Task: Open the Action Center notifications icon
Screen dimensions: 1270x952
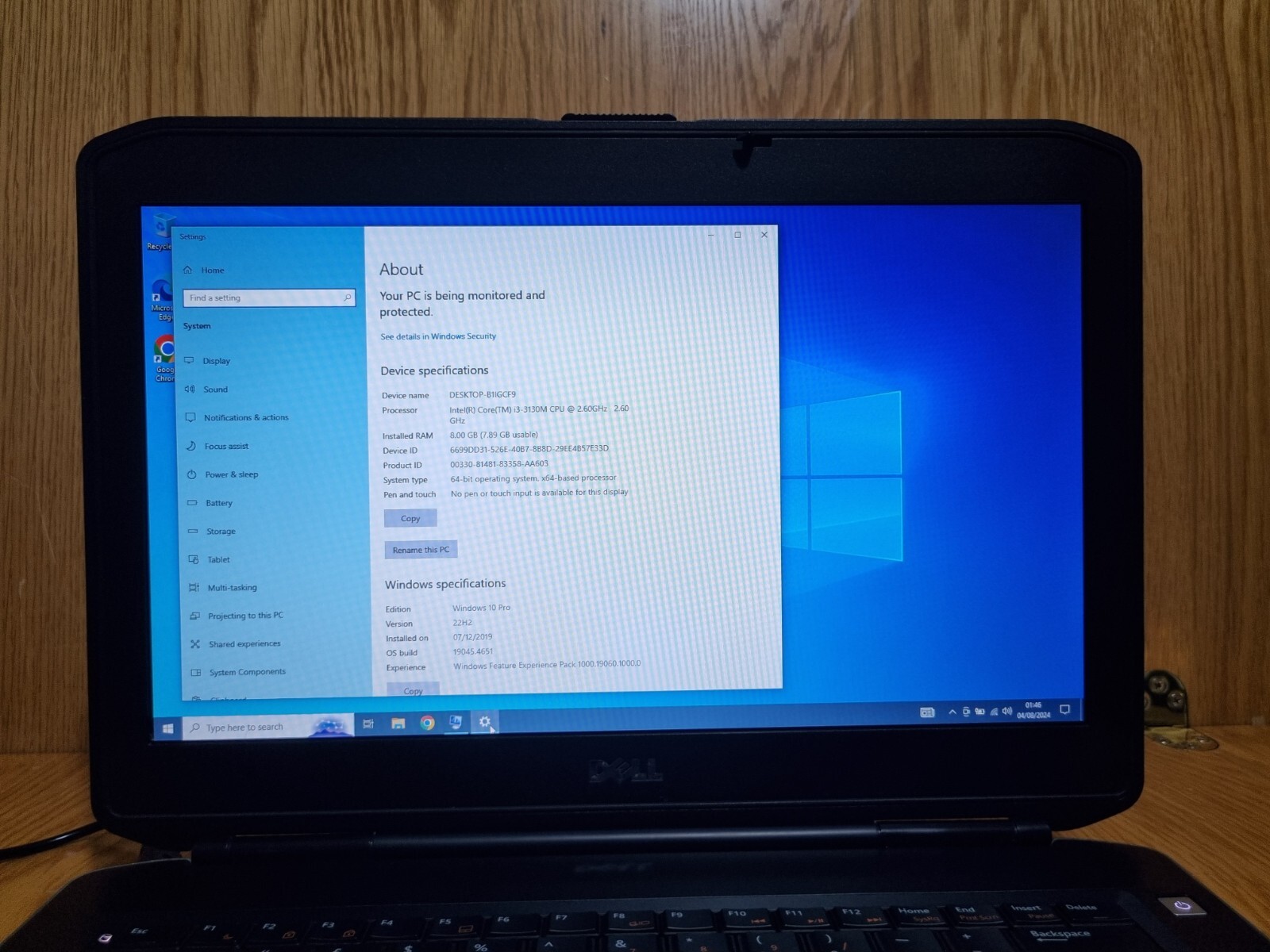Action: point(1065,709)
